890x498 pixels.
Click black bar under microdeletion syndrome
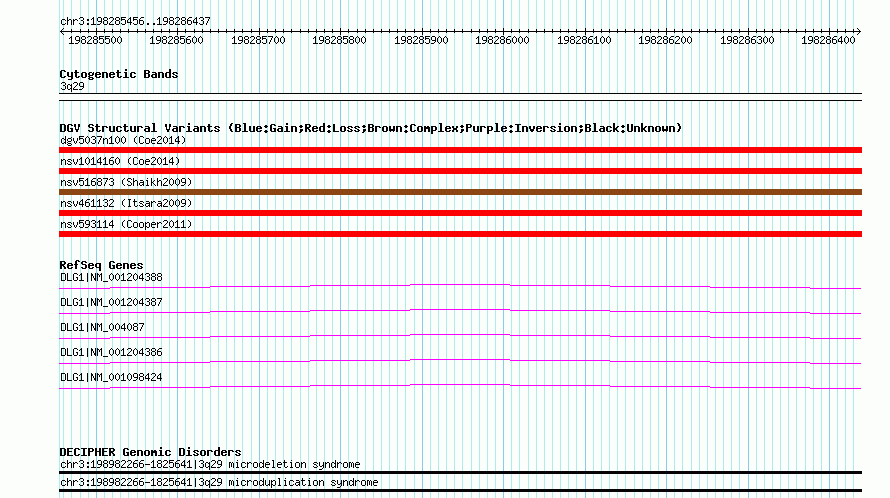point(460,472)
